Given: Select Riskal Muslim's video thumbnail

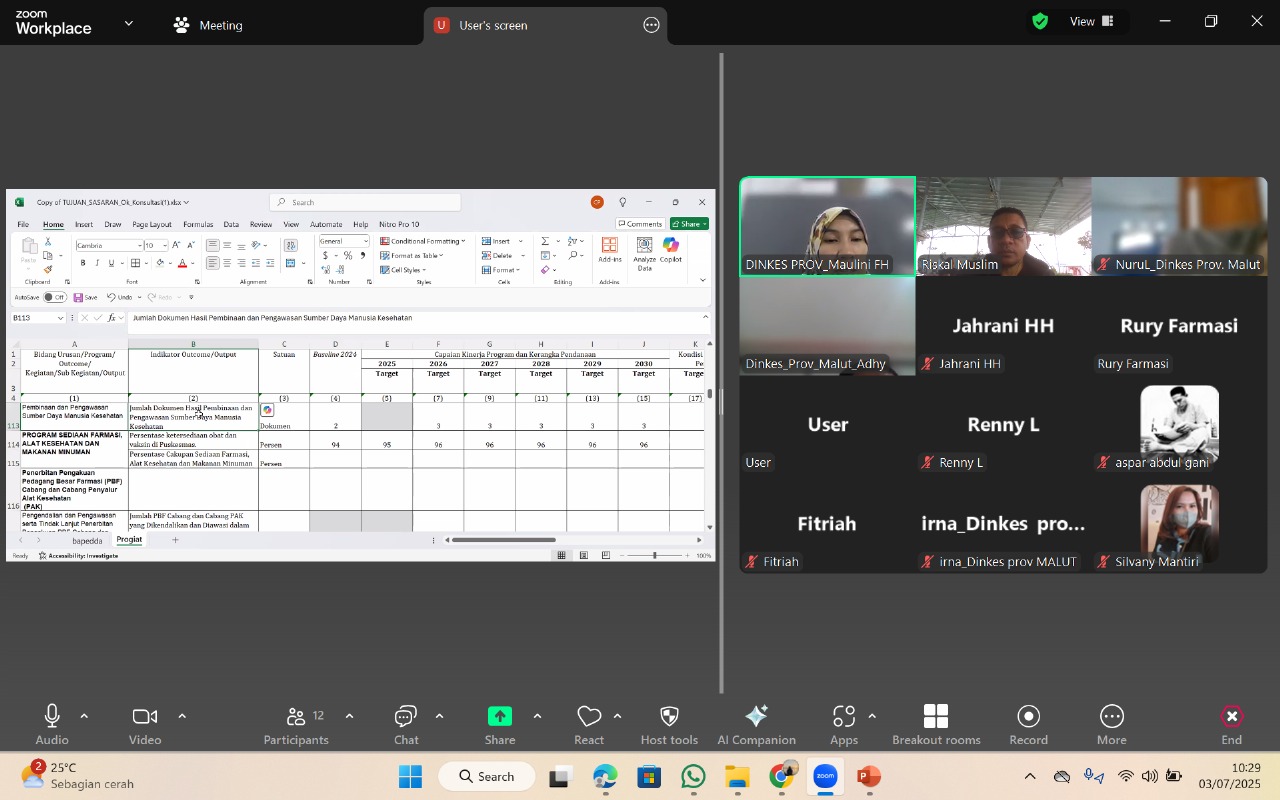Looking at the screenshot, I should [x=1003, y=226].
